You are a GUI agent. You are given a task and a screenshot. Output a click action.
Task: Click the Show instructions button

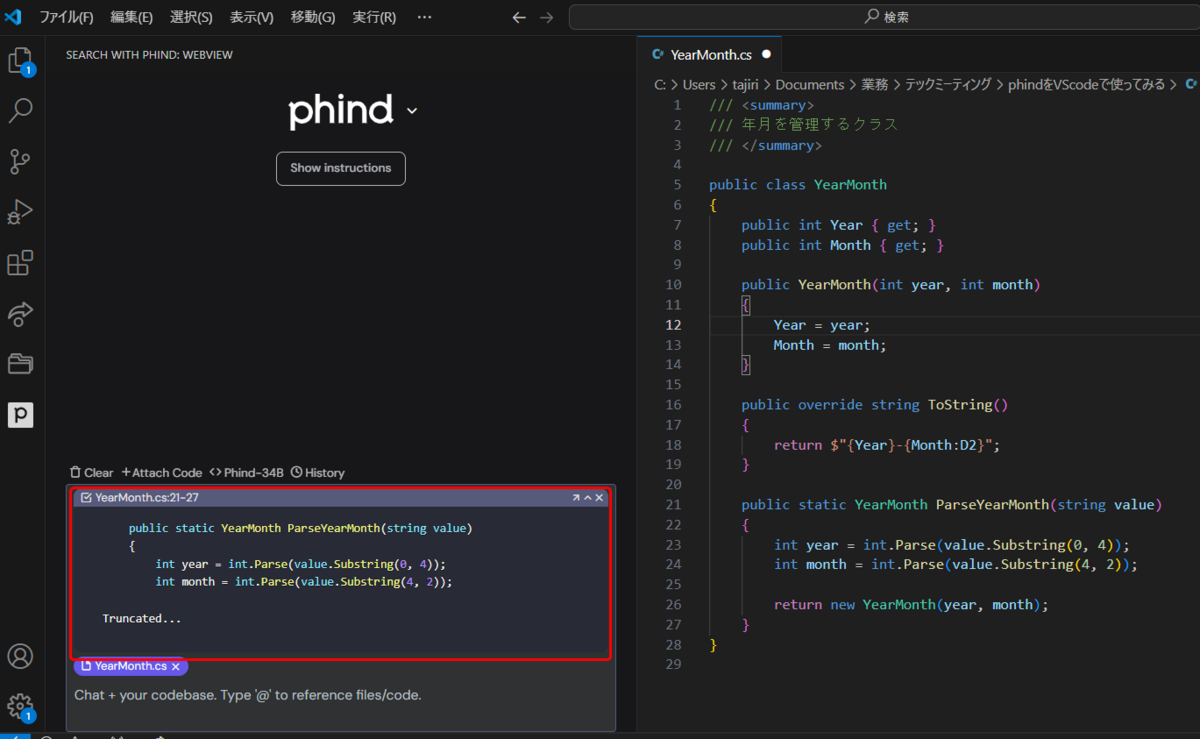pos(341,168)
